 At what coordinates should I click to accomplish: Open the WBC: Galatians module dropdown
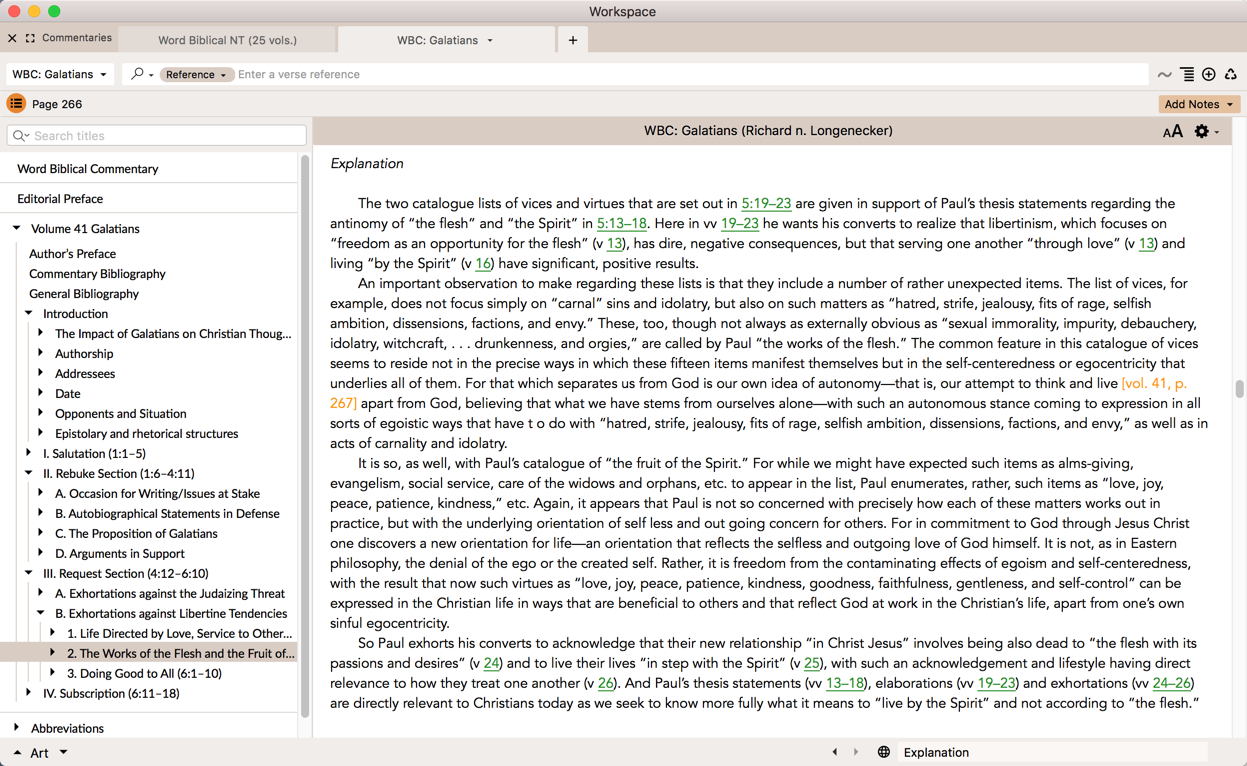tap(59, 74)
